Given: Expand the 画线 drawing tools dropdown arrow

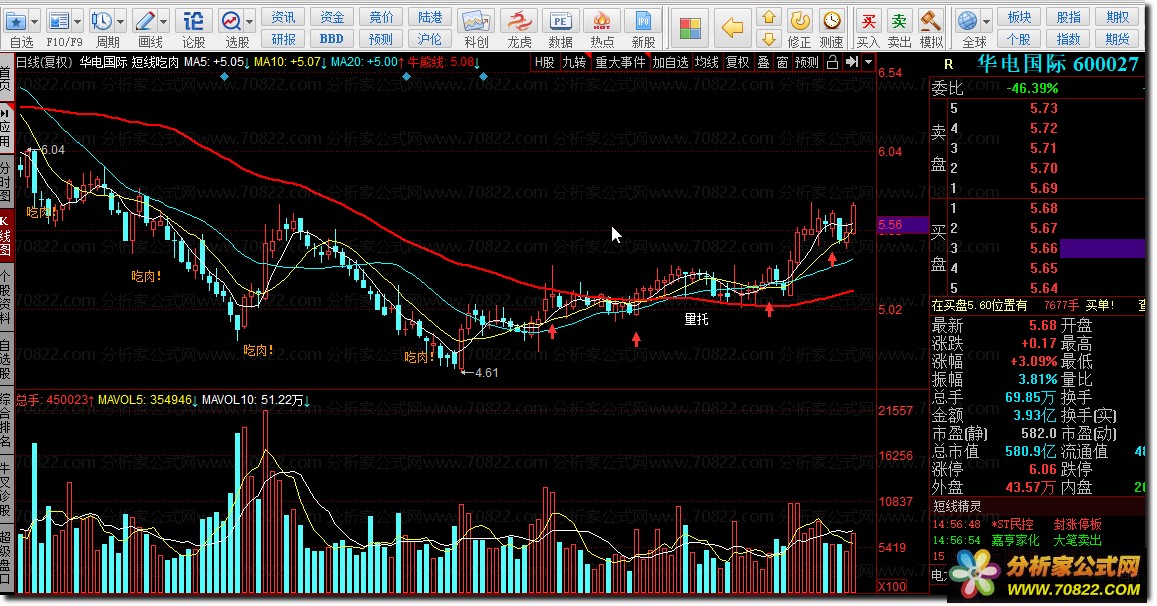Looking at the screenshot, I should click(x=164, y=21).
